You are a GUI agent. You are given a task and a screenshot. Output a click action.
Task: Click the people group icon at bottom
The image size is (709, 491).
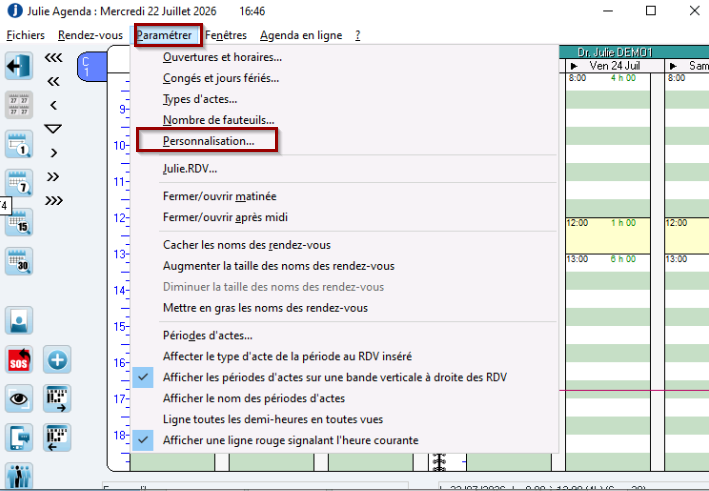click(x=19, y=476)
